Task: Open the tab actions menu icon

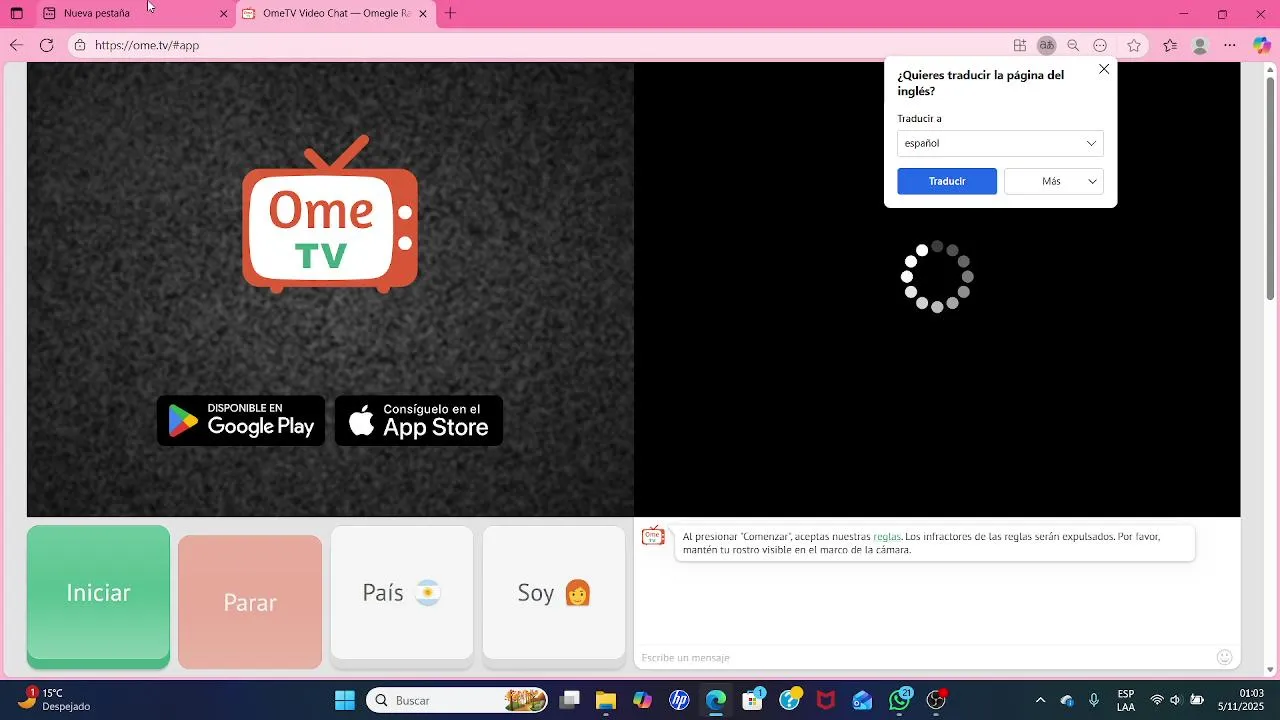Action: tap(16, 14)
